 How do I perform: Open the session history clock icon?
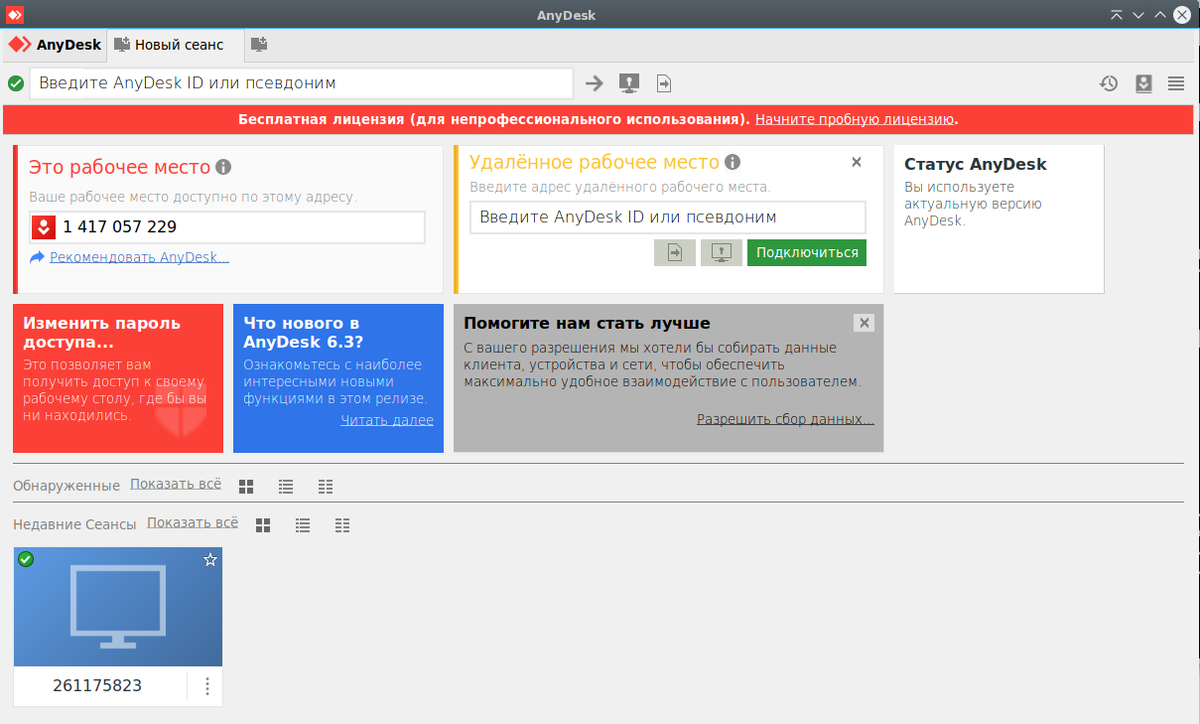1109,84
